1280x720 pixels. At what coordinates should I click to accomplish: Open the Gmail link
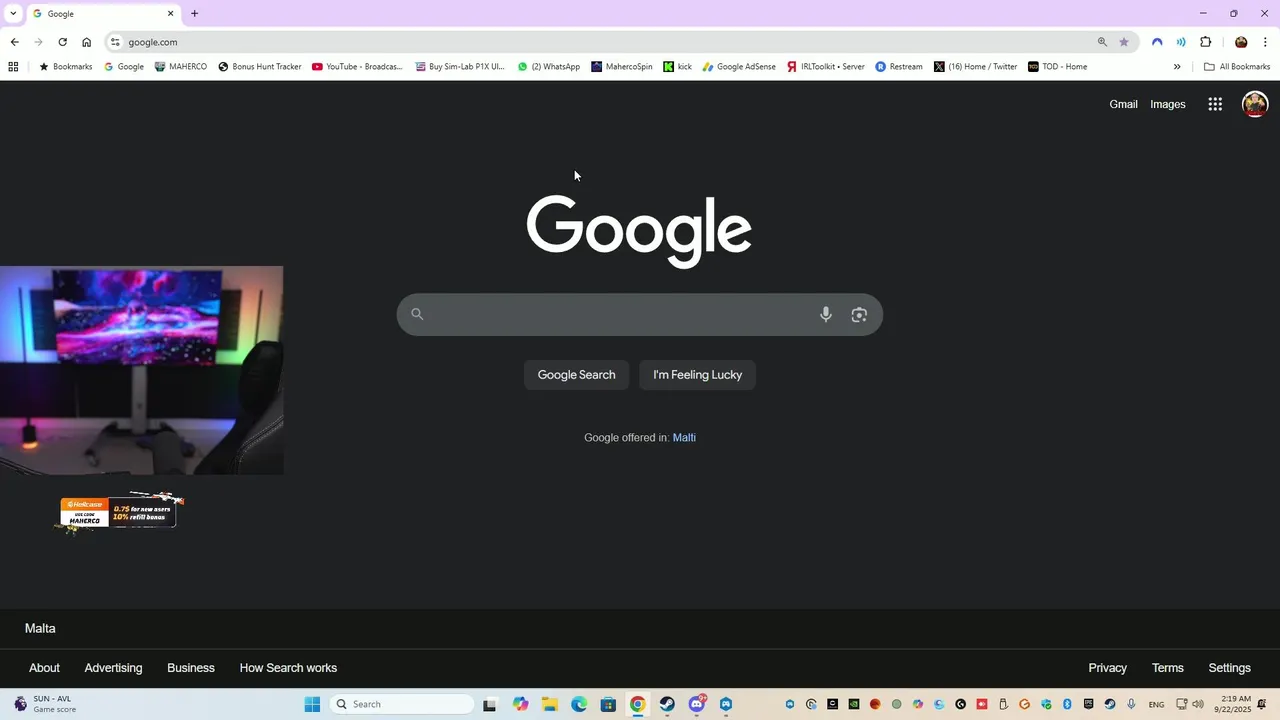point(1123,104)
